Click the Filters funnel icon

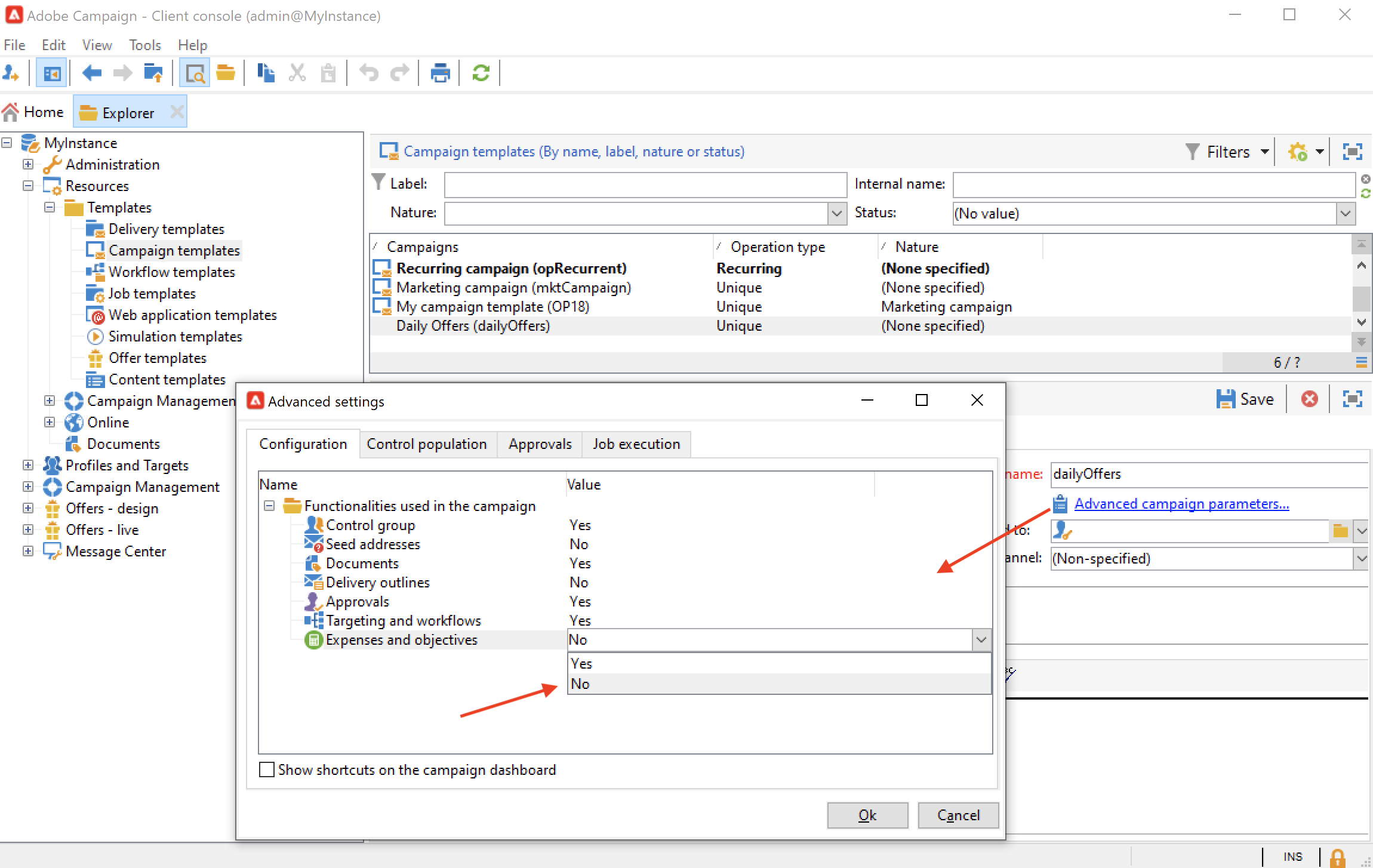1192,152
